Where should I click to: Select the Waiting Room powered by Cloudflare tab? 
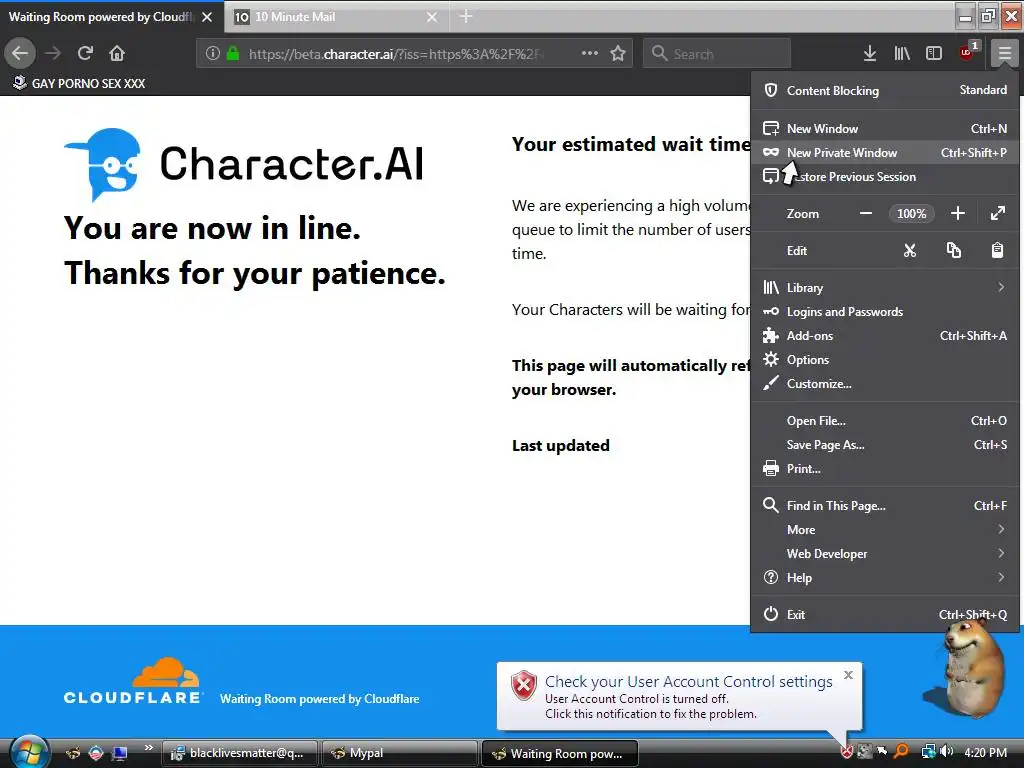[111, 17]
